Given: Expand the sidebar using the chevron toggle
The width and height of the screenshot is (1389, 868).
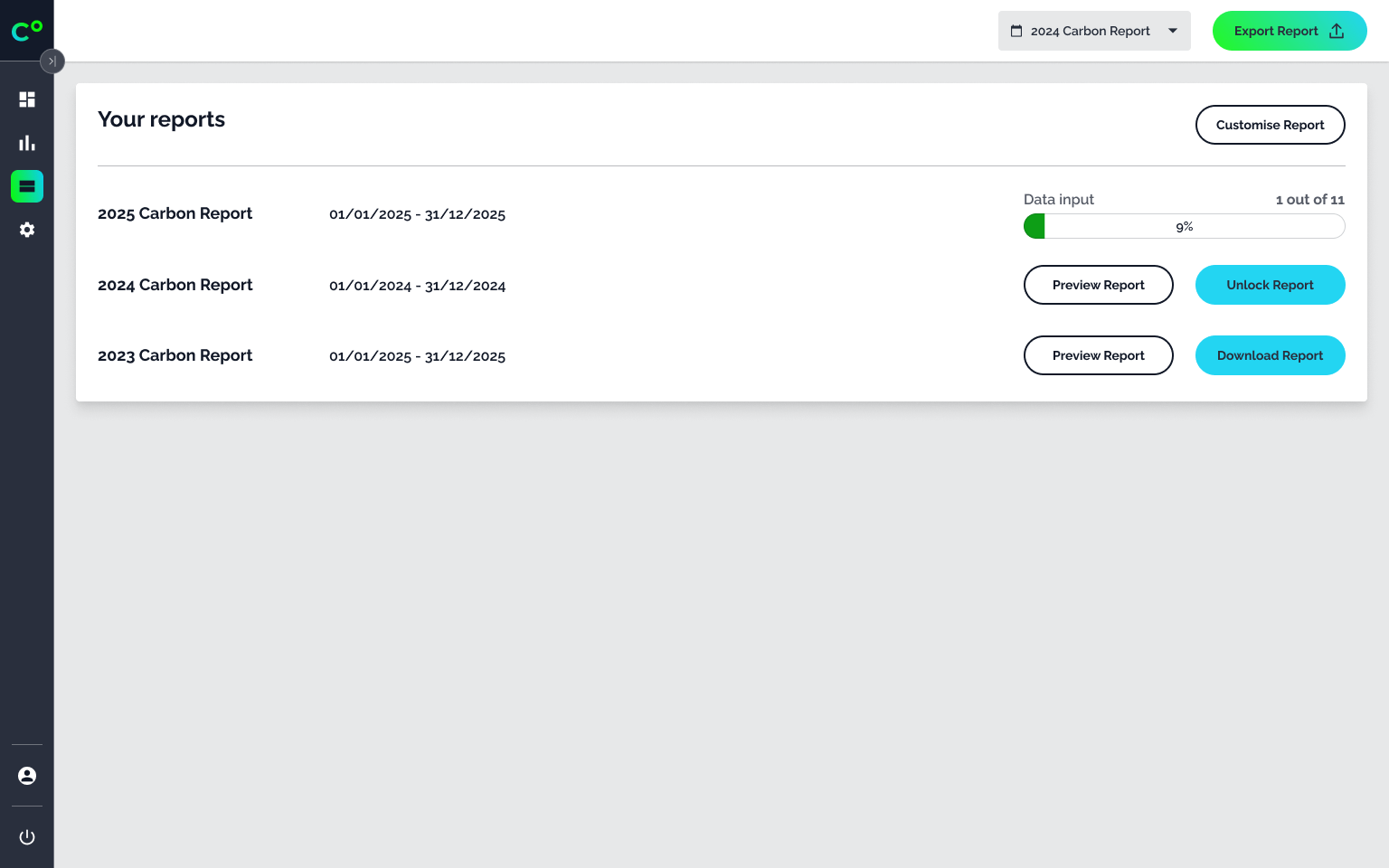Looking at the screenshot, I should 52,61.
